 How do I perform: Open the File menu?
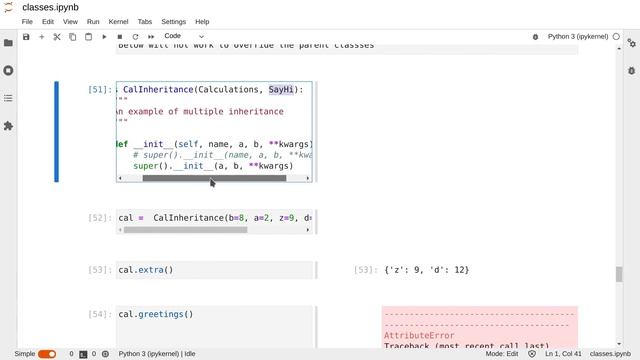click(27, 22)
